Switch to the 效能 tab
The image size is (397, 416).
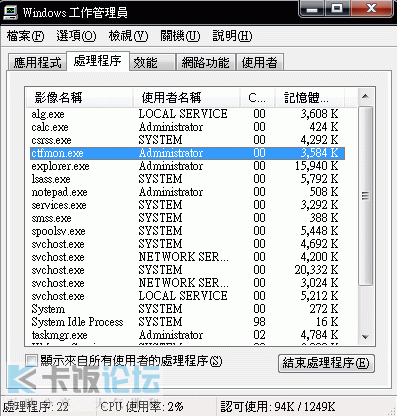point(152,62)
